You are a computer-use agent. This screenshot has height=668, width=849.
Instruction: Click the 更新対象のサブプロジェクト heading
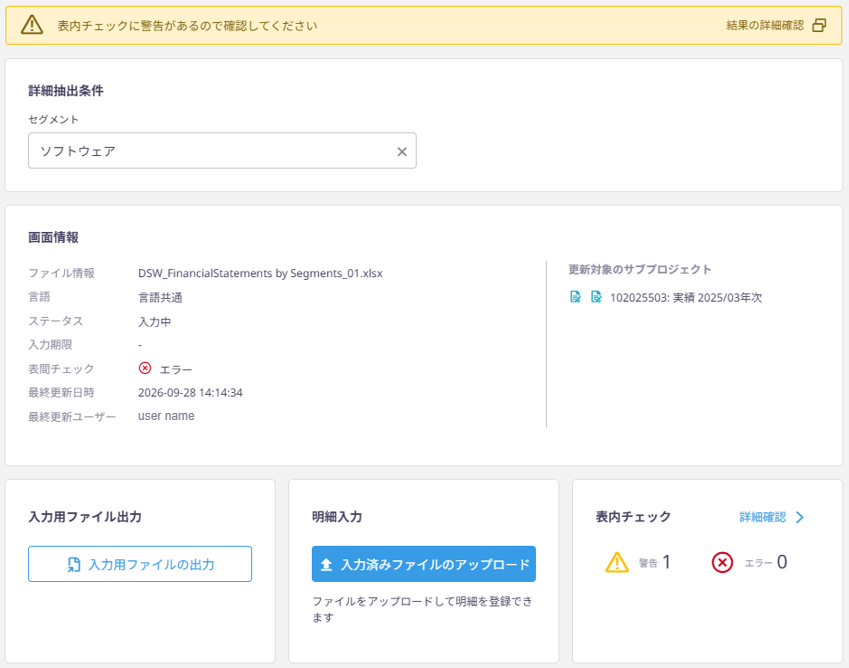639,269
